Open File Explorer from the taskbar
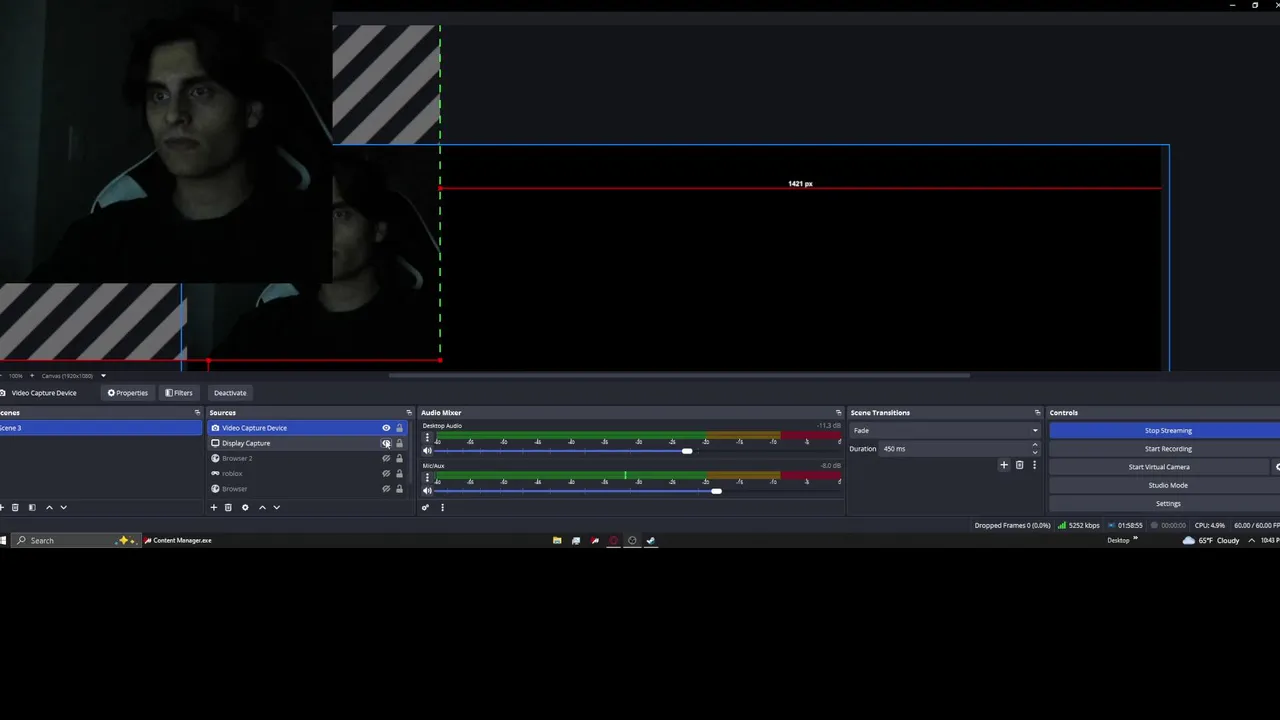The width and height of the screenshot is (1280, 720). tap(557, 540)
